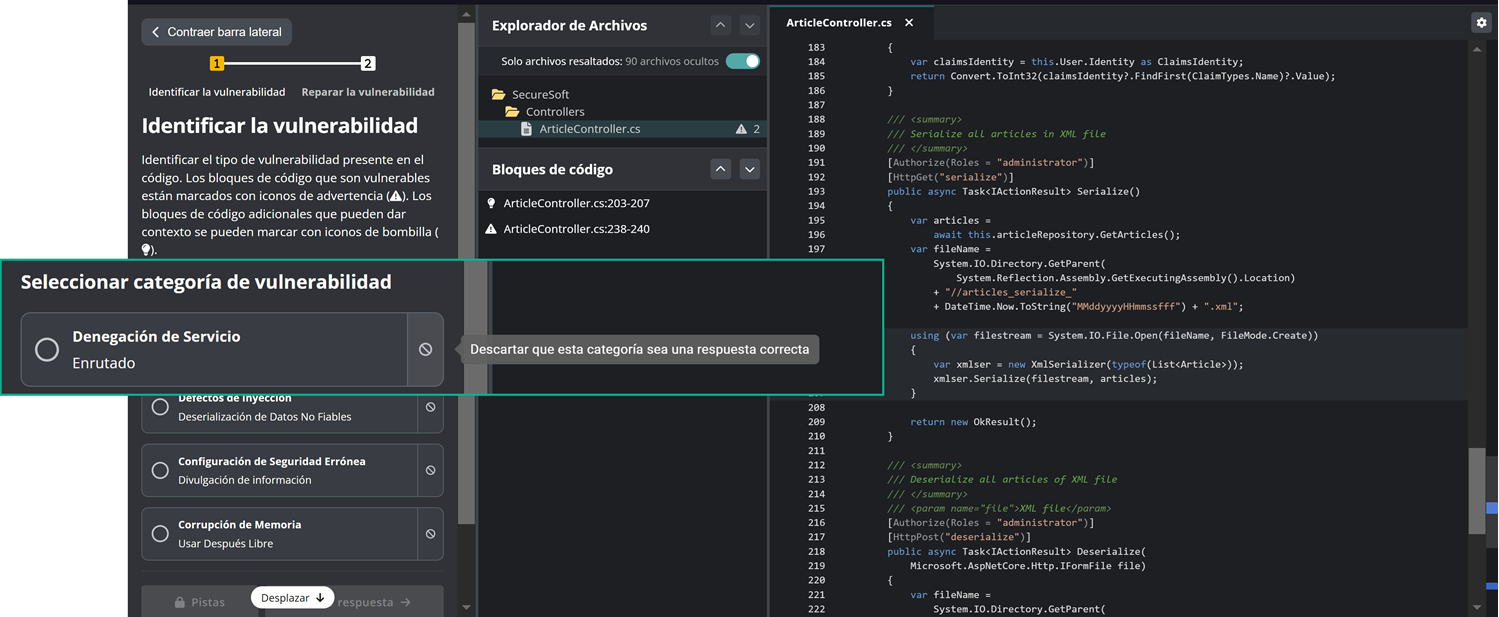Screen dimensions: 1499x617
Task: Discard the Configuración de Seguridad Errónea category
Action: (x=430, y=470)
